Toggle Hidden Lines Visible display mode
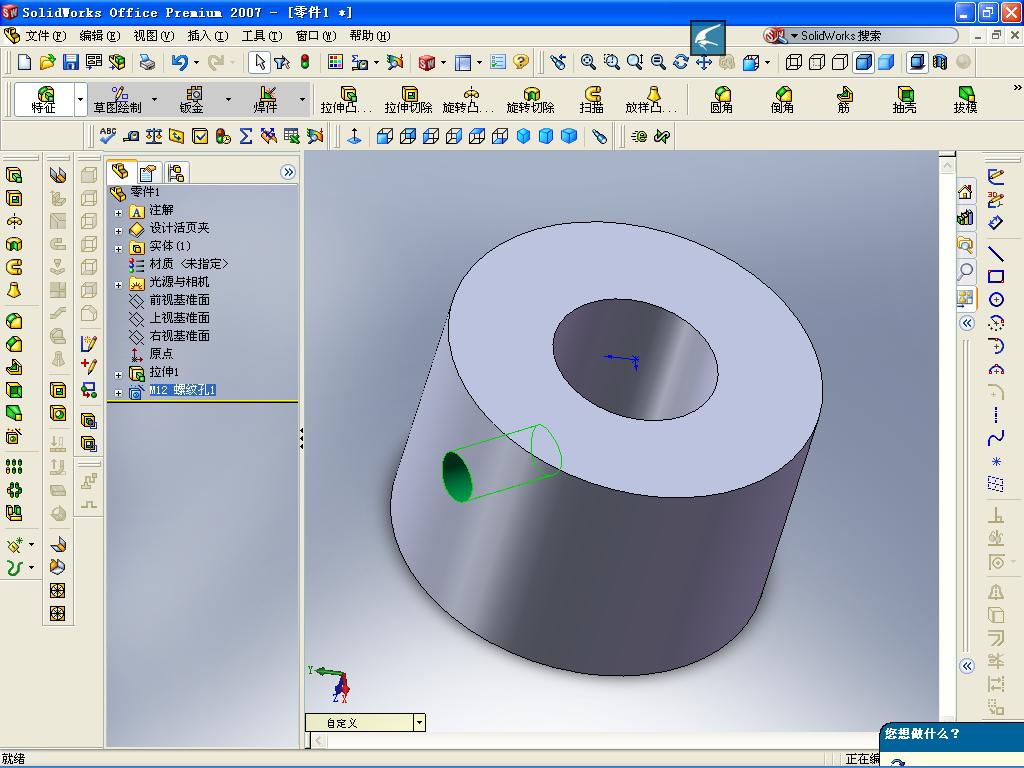The width and height of the screenshot is (1024, 768). [817, 62]
